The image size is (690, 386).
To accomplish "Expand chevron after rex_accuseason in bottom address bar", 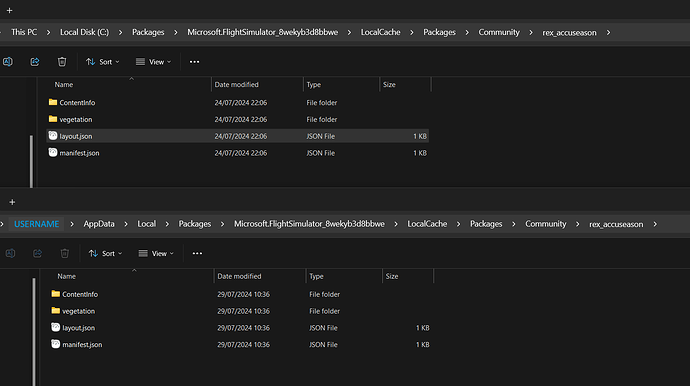I will click(655, 224).
